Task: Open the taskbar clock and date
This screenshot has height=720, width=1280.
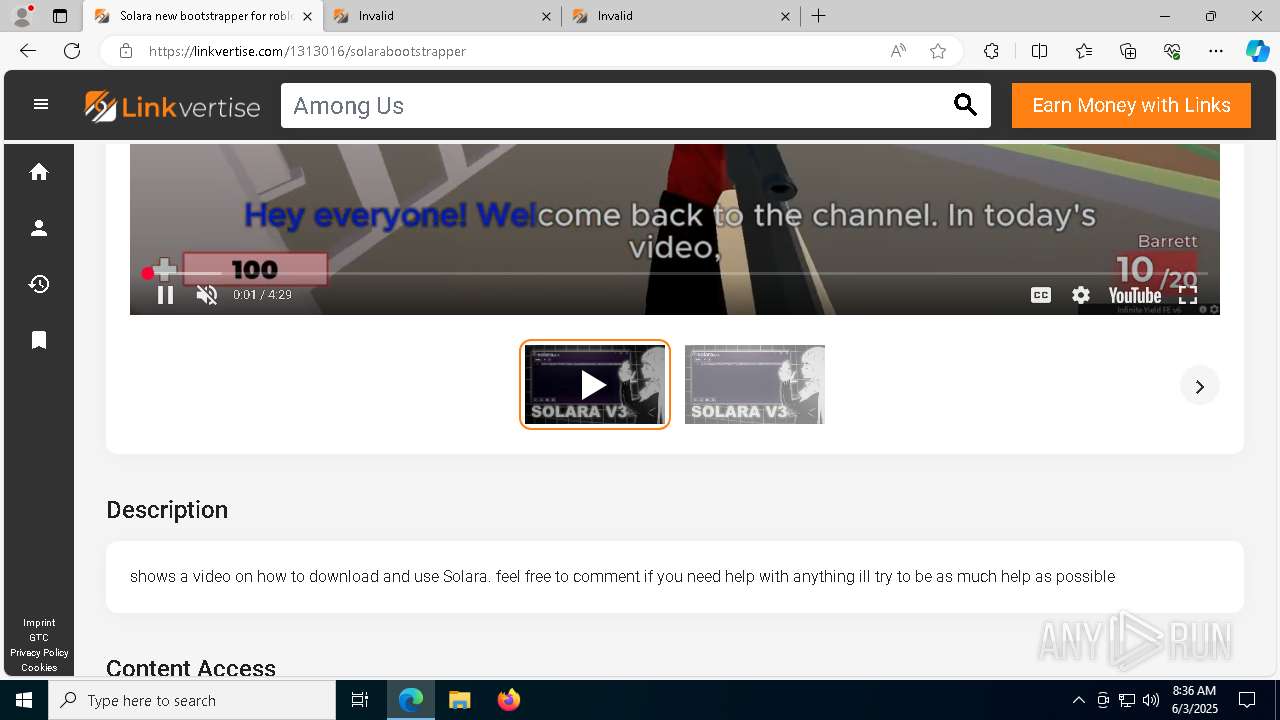Action: 1195,700
